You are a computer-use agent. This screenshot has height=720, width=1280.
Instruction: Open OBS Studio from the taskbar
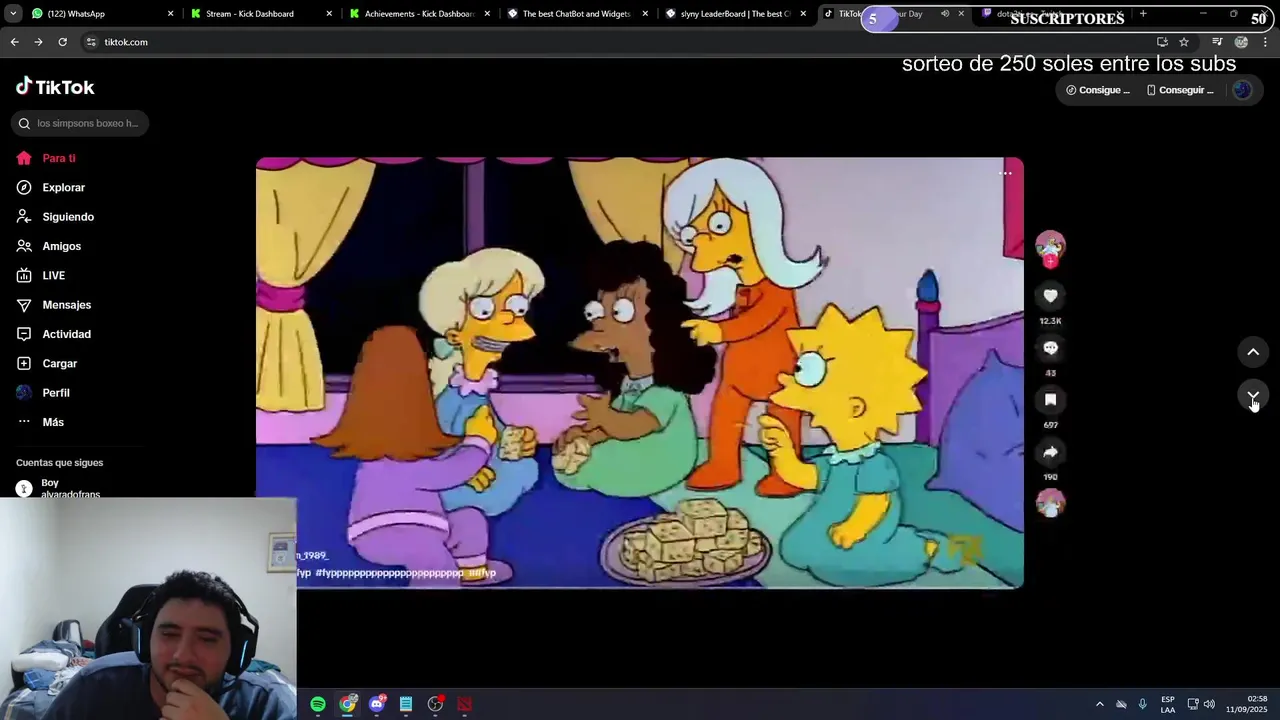click(435, 704)
